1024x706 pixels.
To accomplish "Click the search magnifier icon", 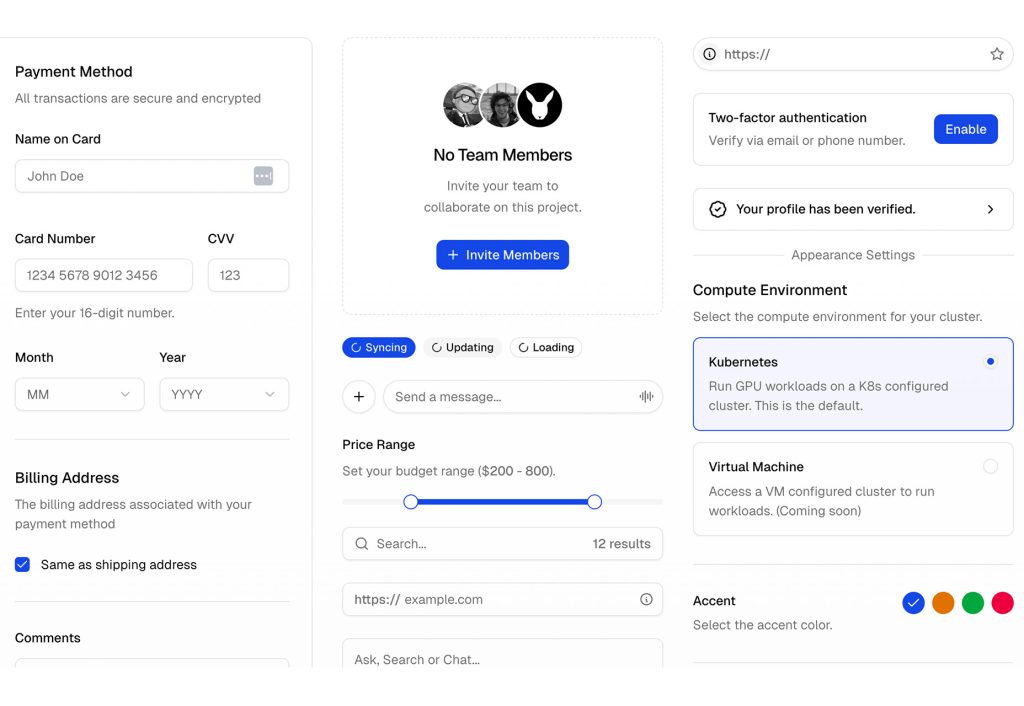I will (362, 544).
